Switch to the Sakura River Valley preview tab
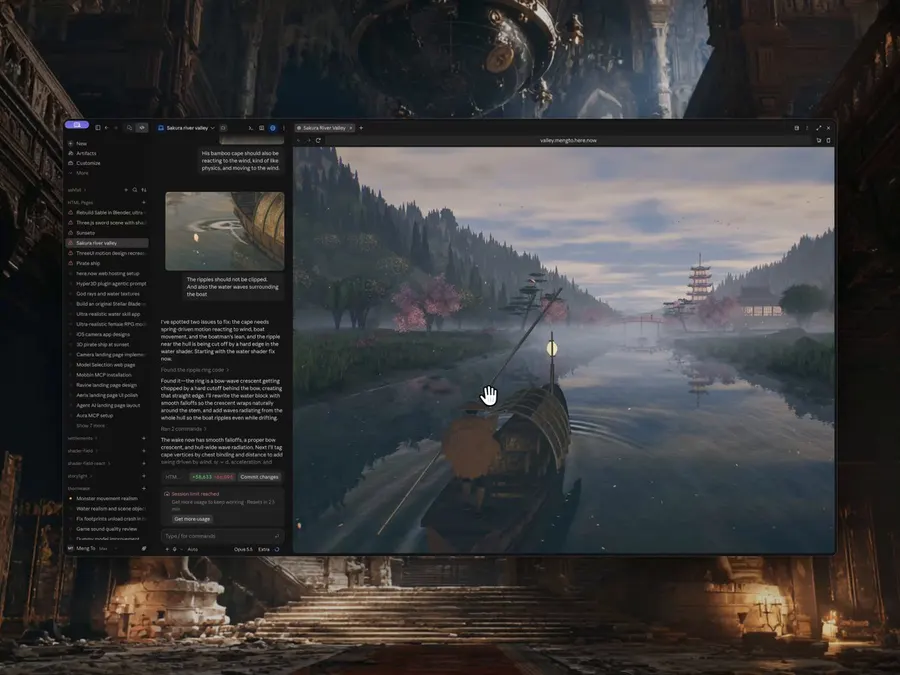Image resolution: width=900 pixels, height=675 pixels. click(x=324, y=128)
